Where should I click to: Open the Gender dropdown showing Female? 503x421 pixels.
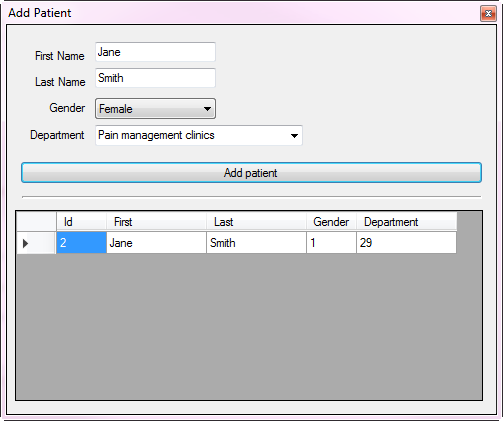pos(155,109)
